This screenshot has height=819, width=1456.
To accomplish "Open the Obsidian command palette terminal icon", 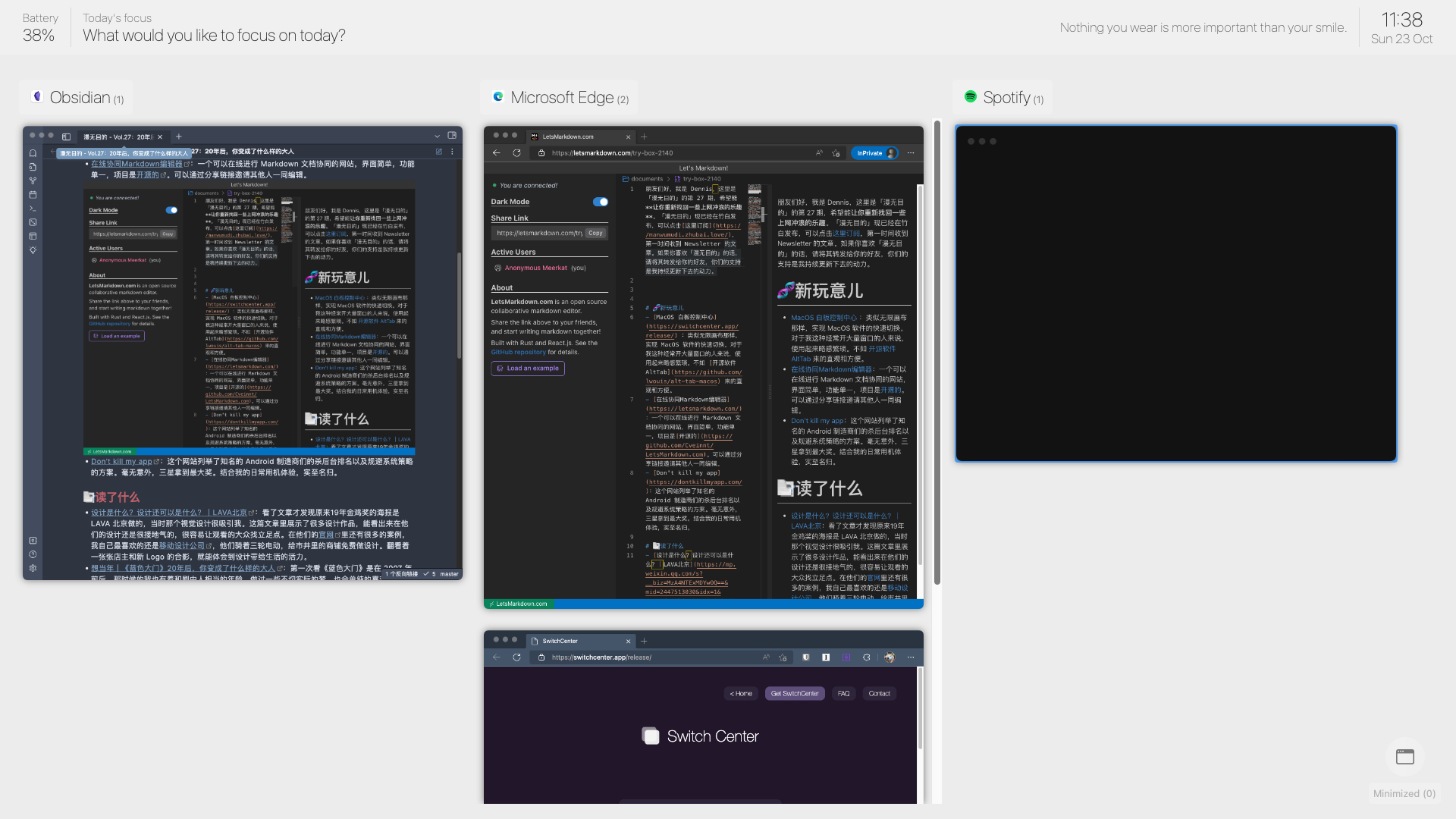I will pos(33,209).
